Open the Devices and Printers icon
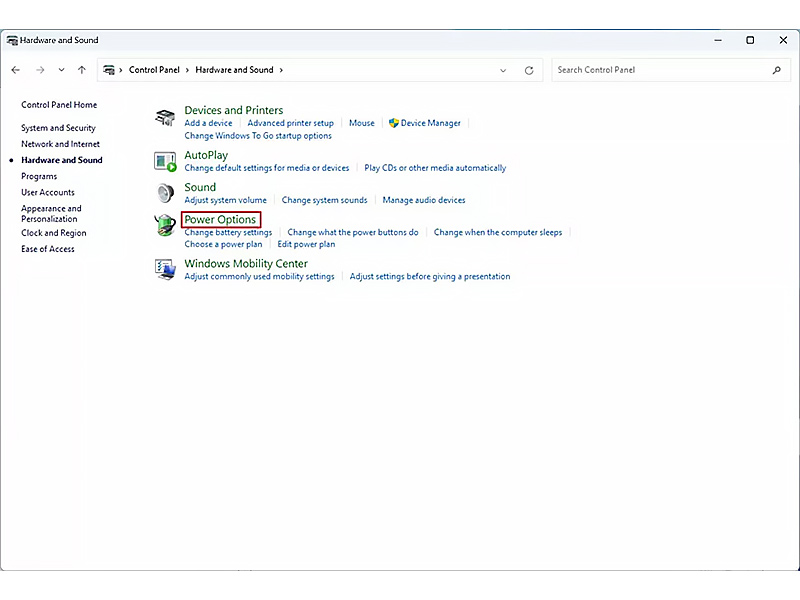The width and height of the screenshot is (800, 600). pos(165,118)
